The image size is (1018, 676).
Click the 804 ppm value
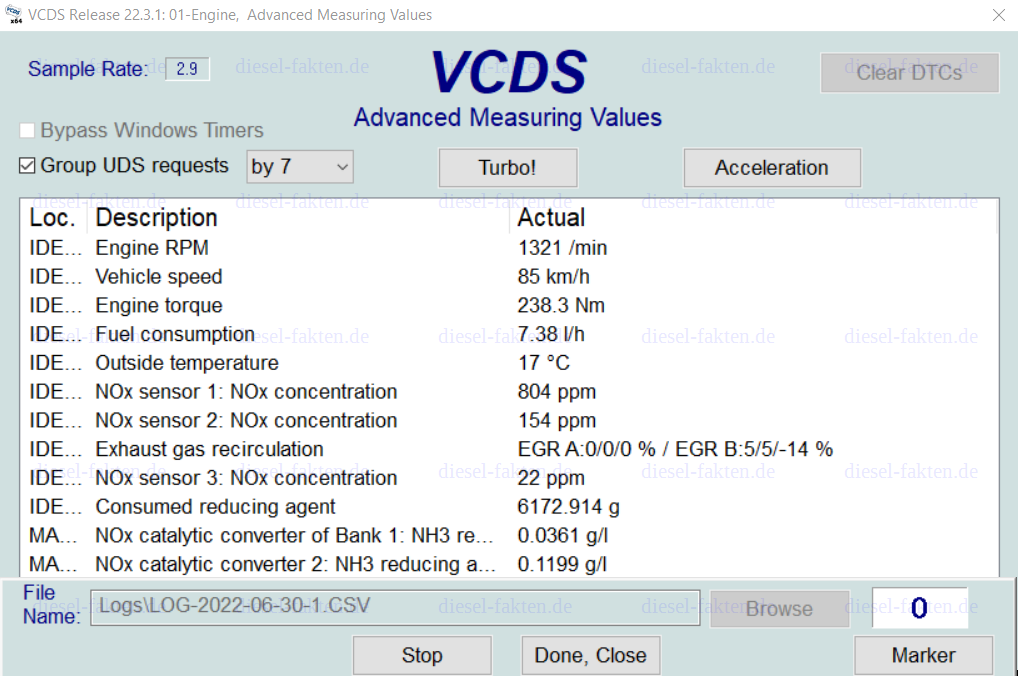coord(556,392)
